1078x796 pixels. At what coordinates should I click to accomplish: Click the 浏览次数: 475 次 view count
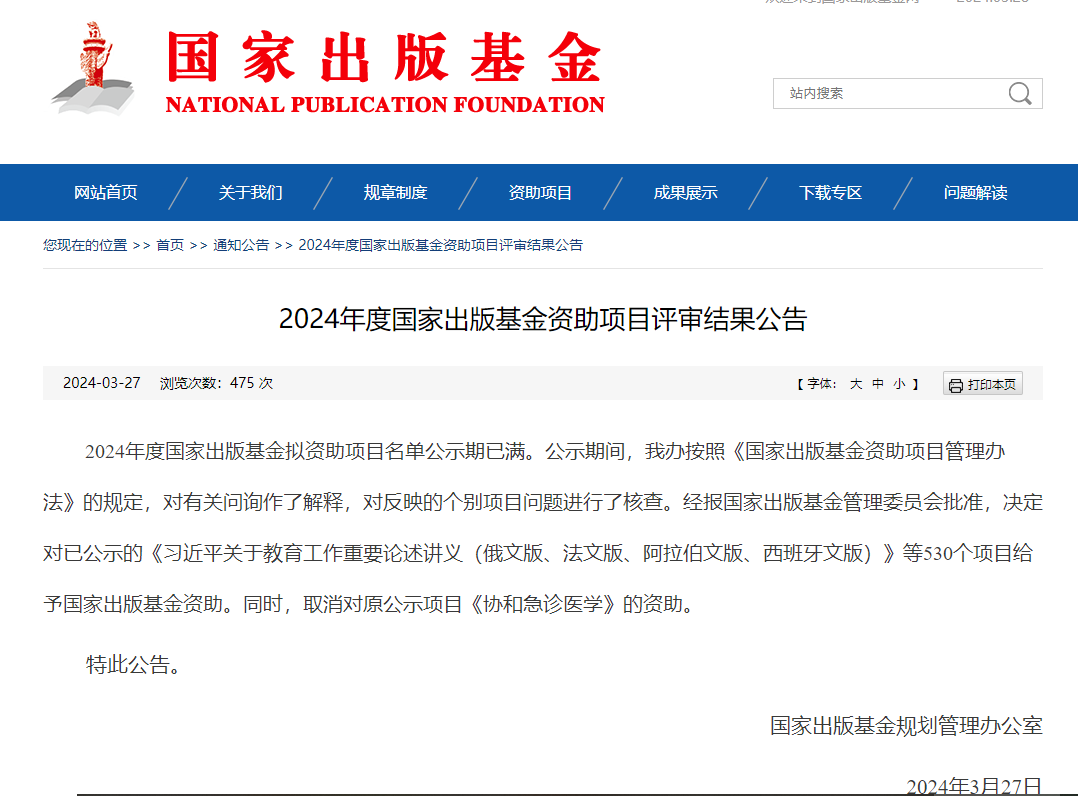[x=217, y=383]
